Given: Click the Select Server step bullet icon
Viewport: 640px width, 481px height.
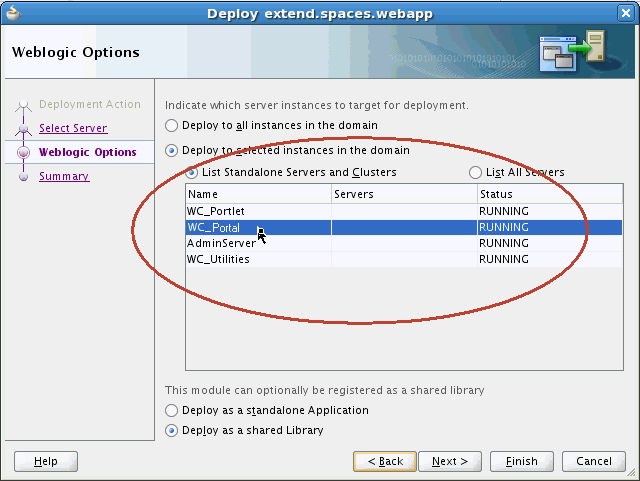Looking at the screenshot, I should click(24, 129).
